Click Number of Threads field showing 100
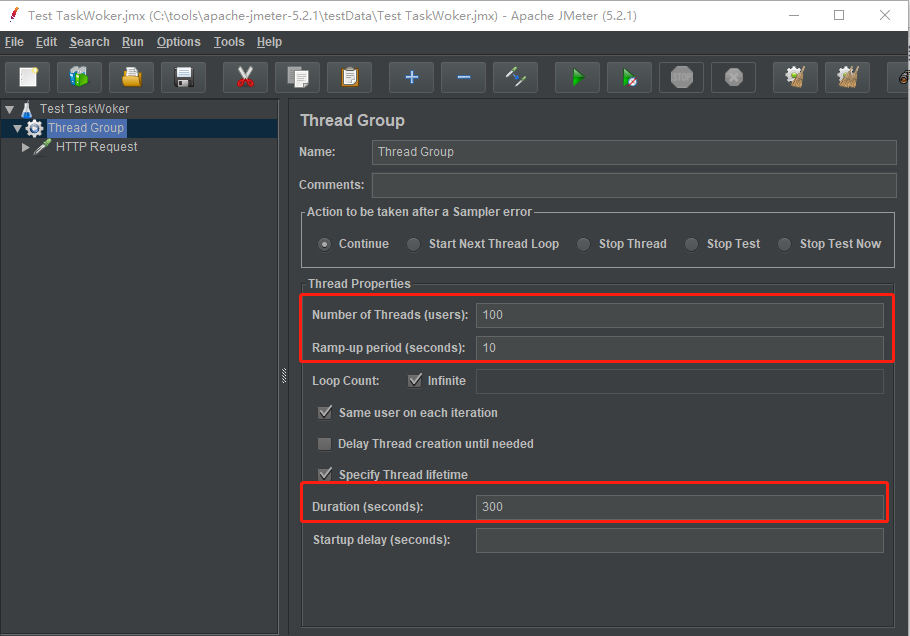This screenshot has height=636, width=910. (x=680, y=315)
